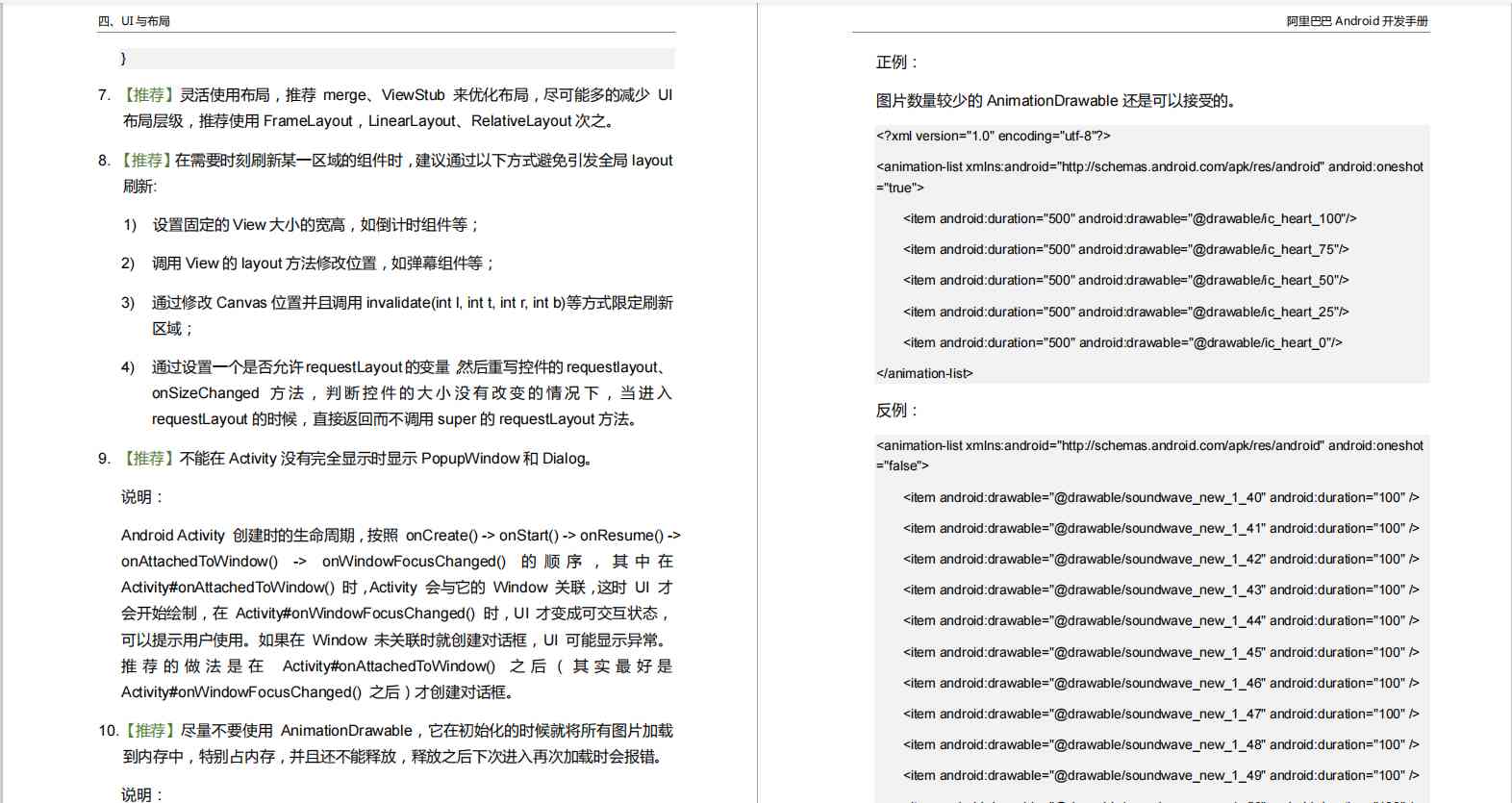Click the "说明：" label under item 9

point(143,497)
